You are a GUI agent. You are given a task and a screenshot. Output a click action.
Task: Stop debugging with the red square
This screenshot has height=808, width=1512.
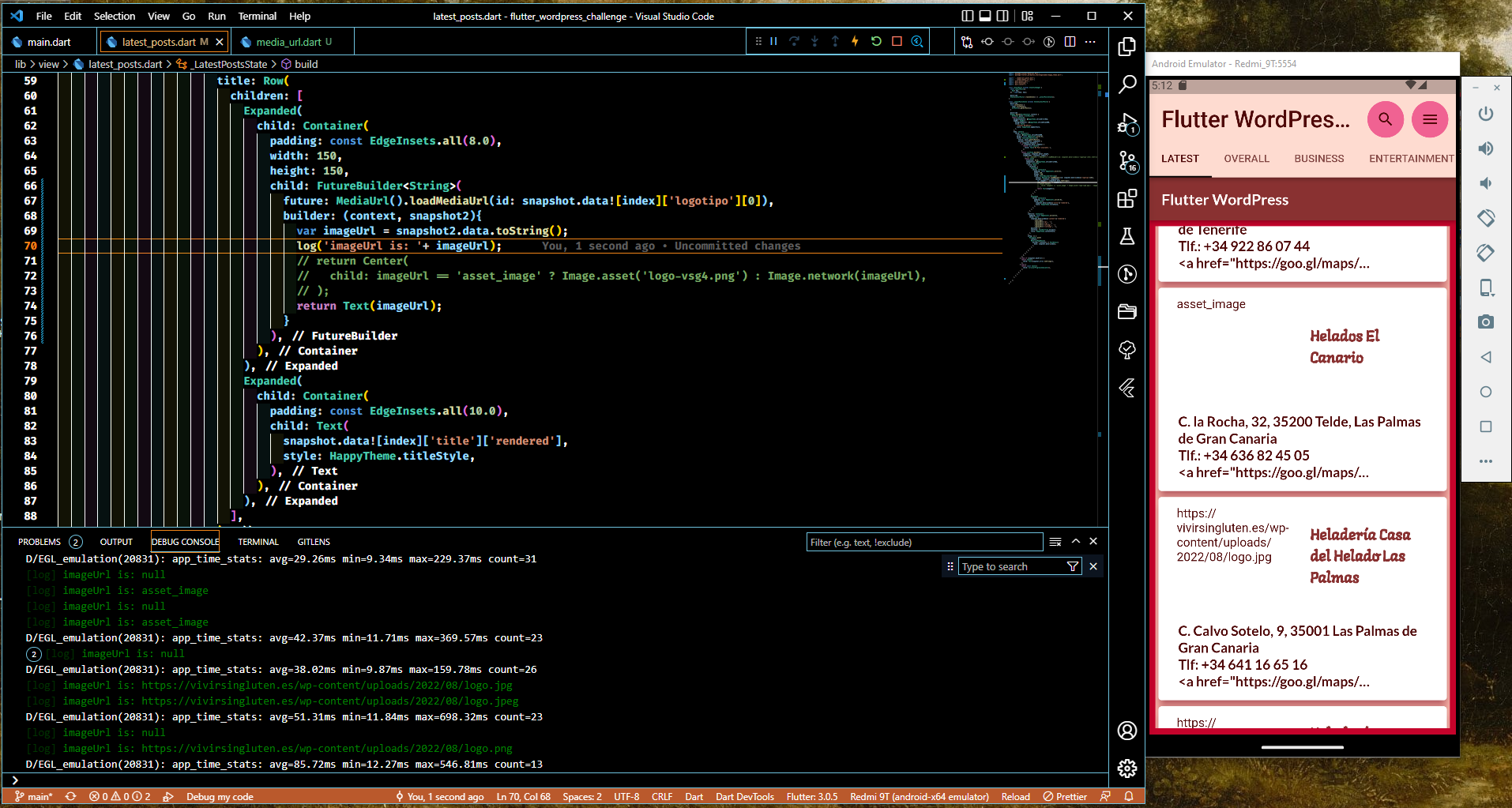pos(896,42)
